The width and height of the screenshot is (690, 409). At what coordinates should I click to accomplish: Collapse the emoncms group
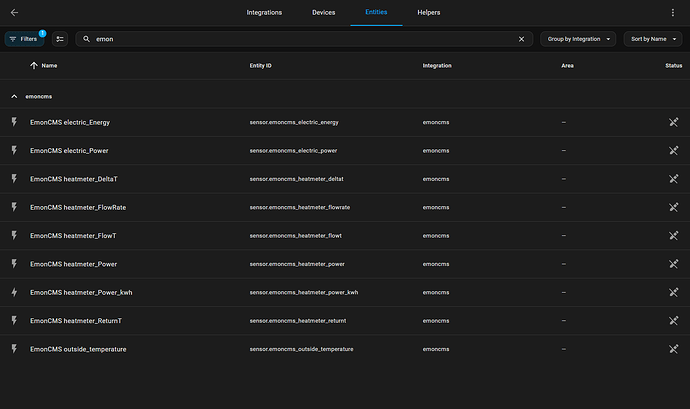point(14,96)
